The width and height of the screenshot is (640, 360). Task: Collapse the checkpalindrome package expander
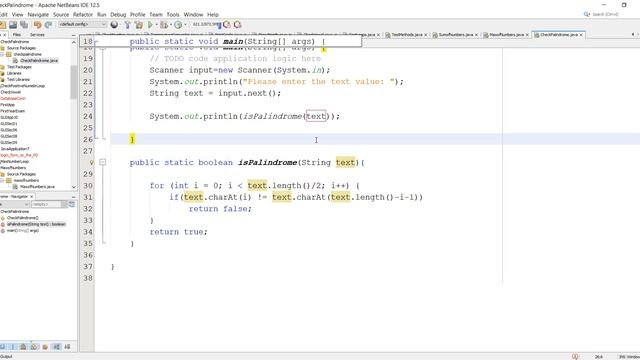point(2,54)
